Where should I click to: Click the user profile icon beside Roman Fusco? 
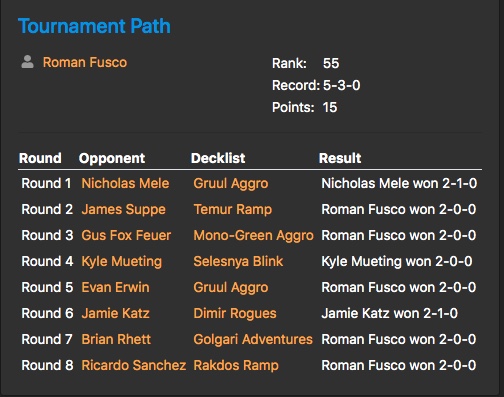27,62
